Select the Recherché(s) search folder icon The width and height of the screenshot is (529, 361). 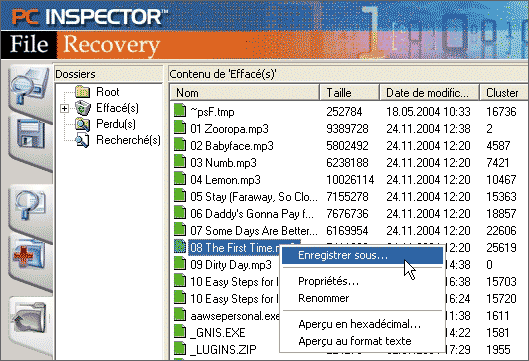tap(83, 140)
